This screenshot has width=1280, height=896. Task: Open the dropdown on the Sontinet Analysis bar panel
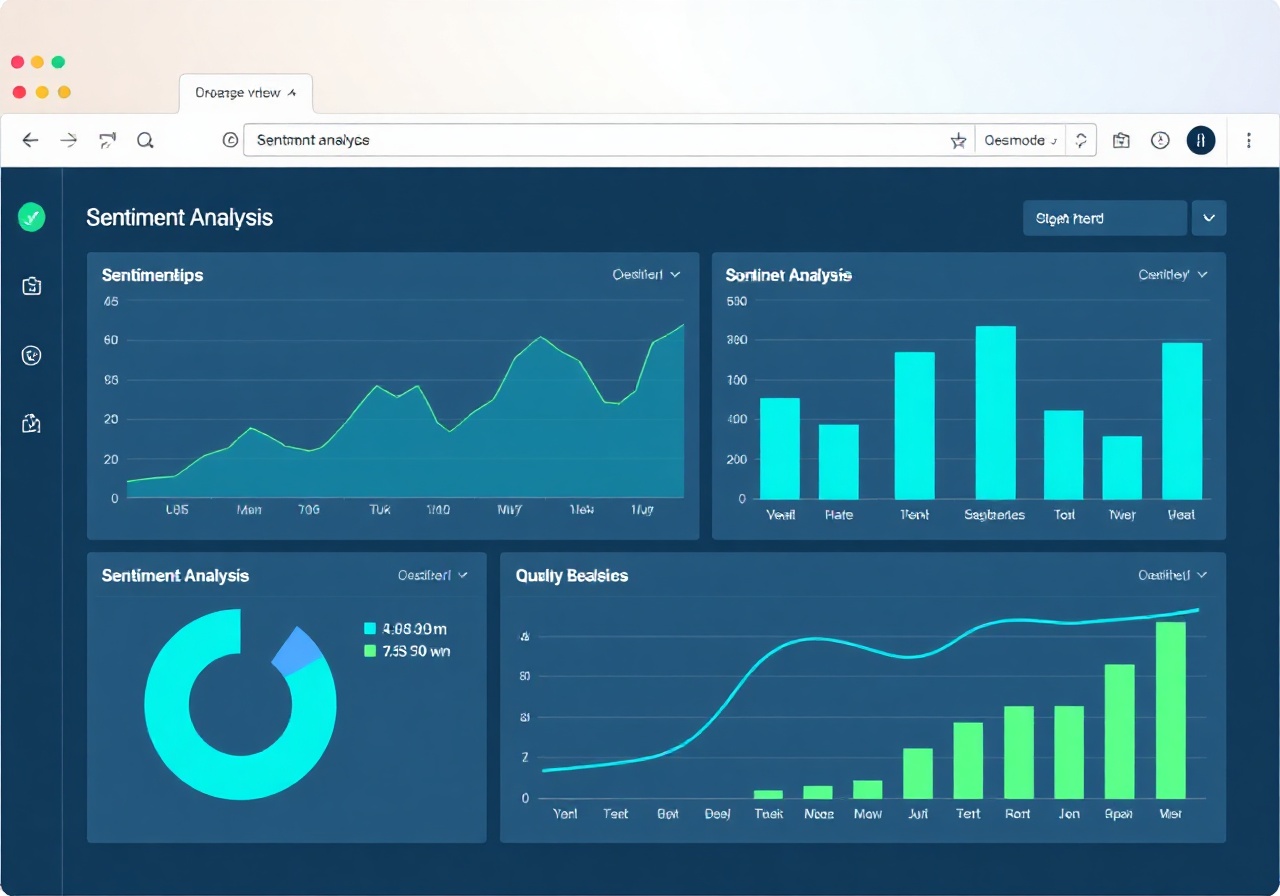coord(1173,275)
